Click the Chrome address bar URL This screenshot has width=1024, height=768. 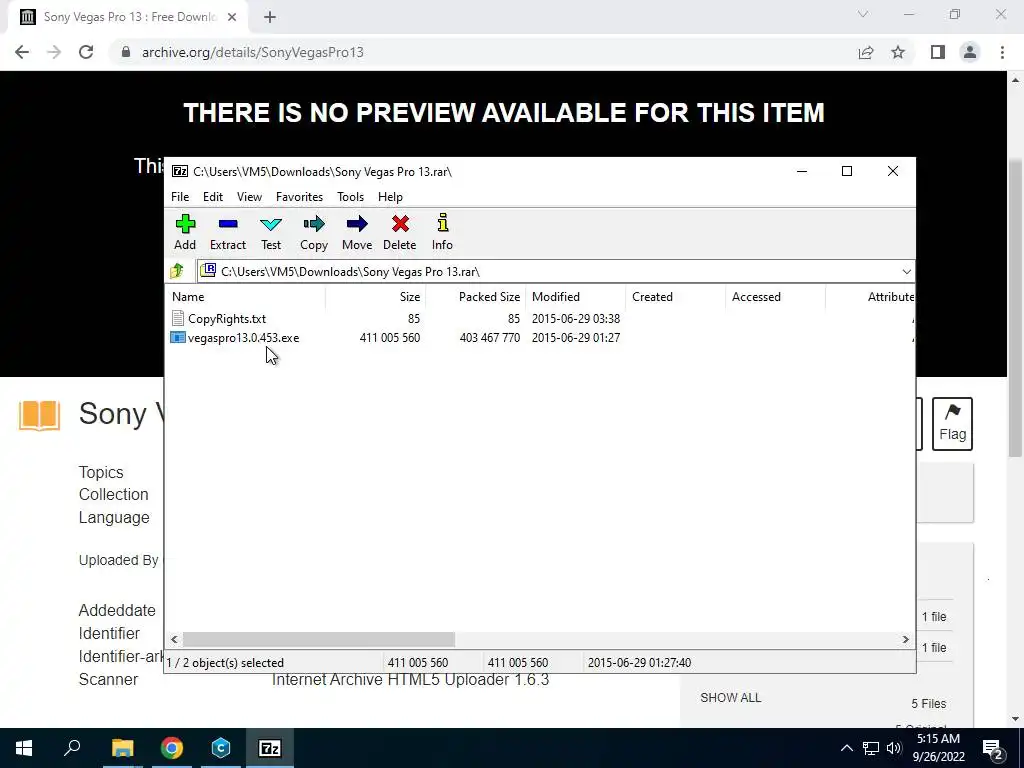pyautogui.click(x=252, y=52)
